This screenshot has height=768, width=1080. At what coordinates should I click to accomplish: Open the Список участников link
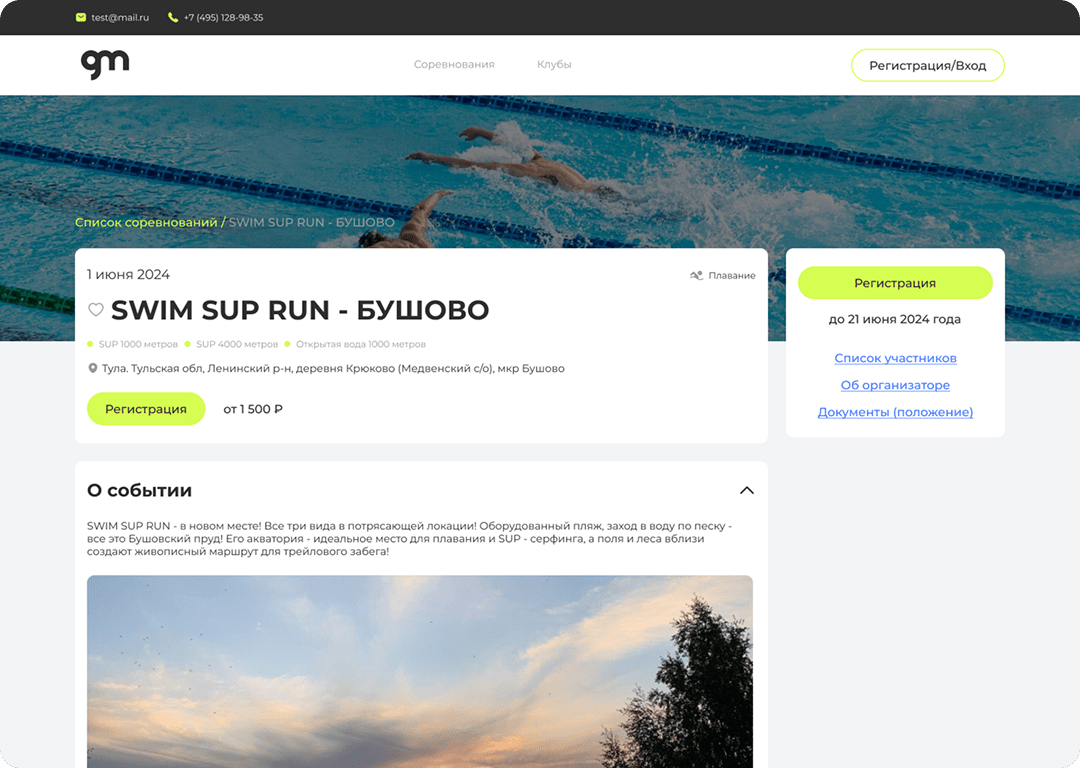coord(895,358)
